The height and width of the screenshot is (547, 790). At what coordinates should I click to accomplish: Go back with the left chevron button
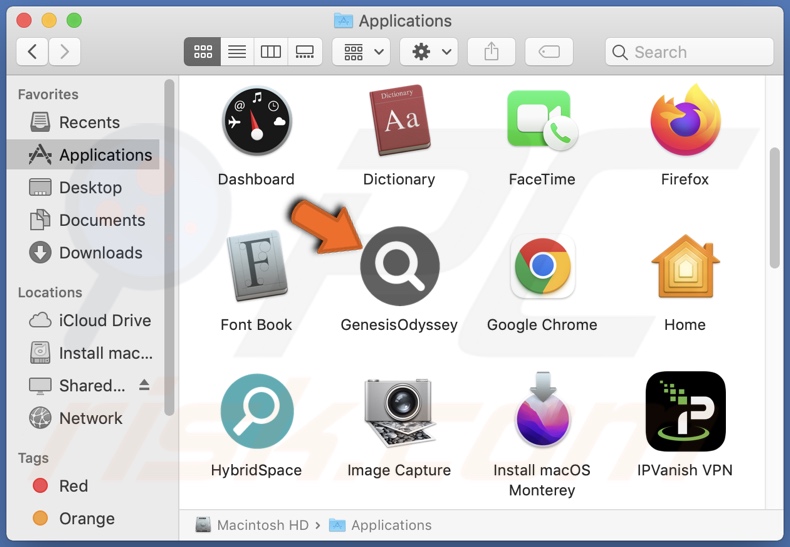click(32, 51)
